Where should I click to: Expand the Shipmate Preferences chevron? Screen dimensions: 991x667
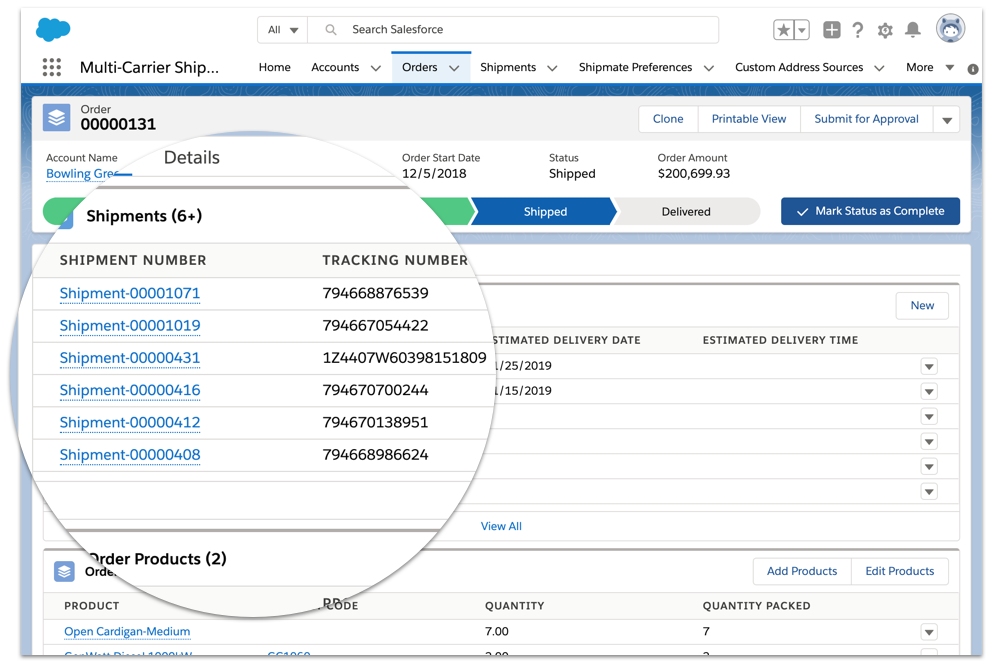[708, 68]
